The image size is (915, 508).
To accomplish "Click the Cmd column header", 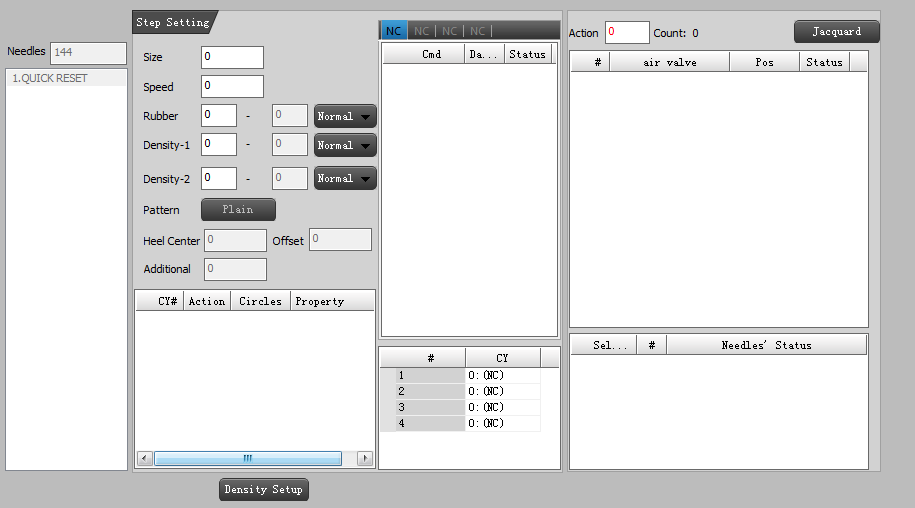I will point(424,54).
